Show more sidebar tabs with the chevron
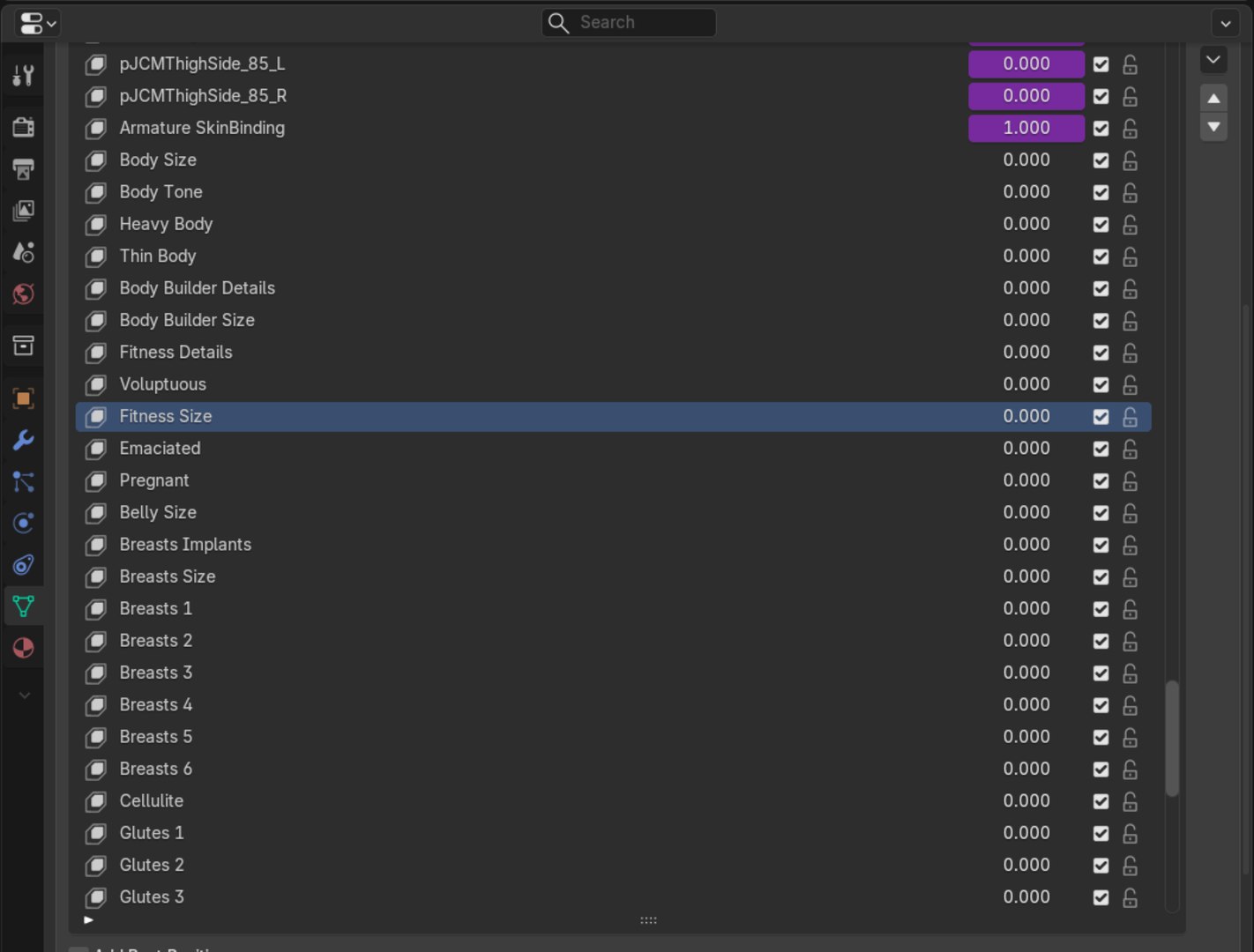This screenshot has height=952, width=1254. pyautogui.click(x=24, y=695)
